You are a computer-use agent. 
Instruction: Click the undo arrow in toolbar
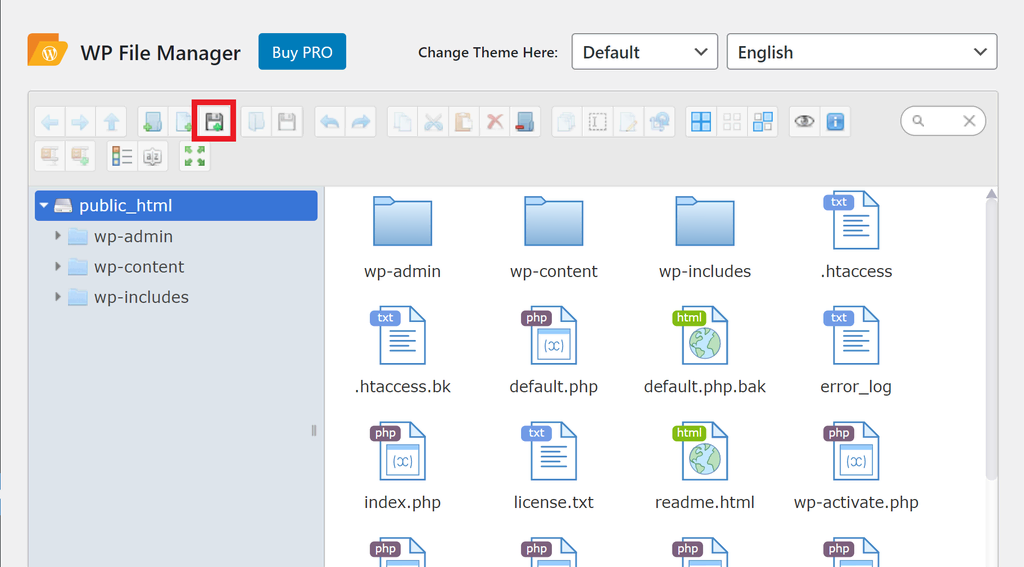(x=329, y=122)
